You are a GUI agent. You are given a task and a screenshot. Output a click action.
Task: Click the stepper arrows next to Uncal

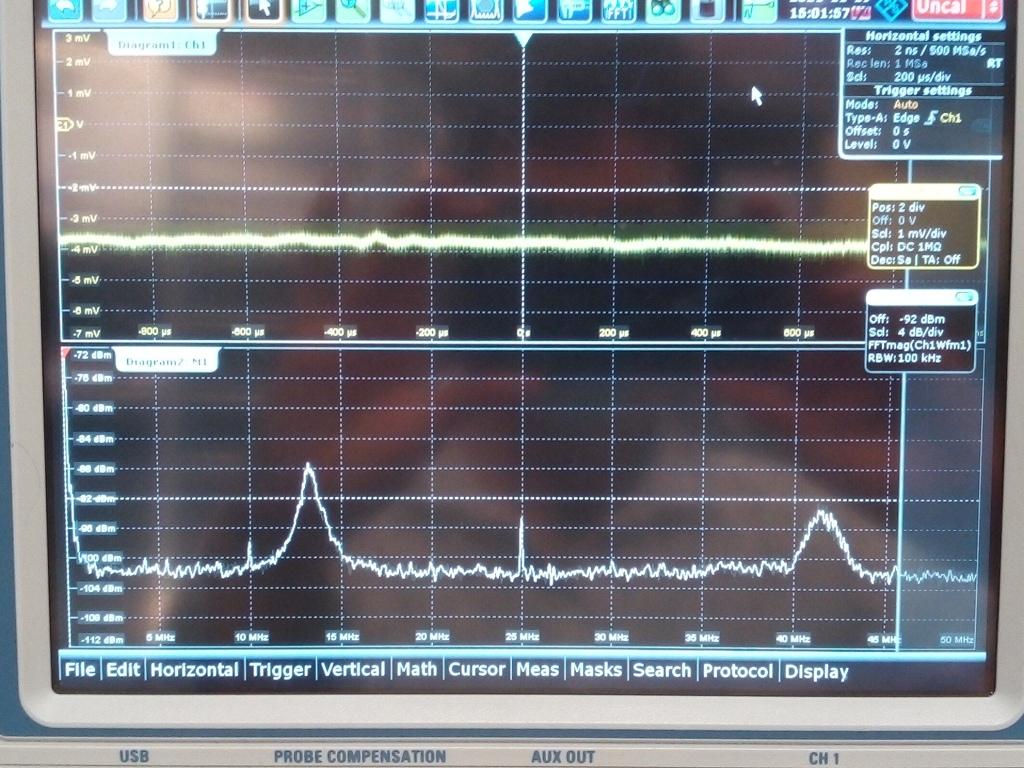993,8
